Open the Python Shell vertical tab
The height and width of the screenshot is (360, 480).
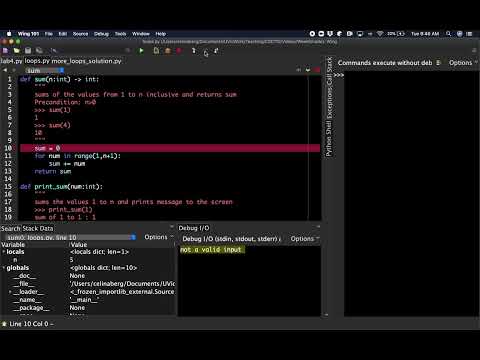point(329,139)
